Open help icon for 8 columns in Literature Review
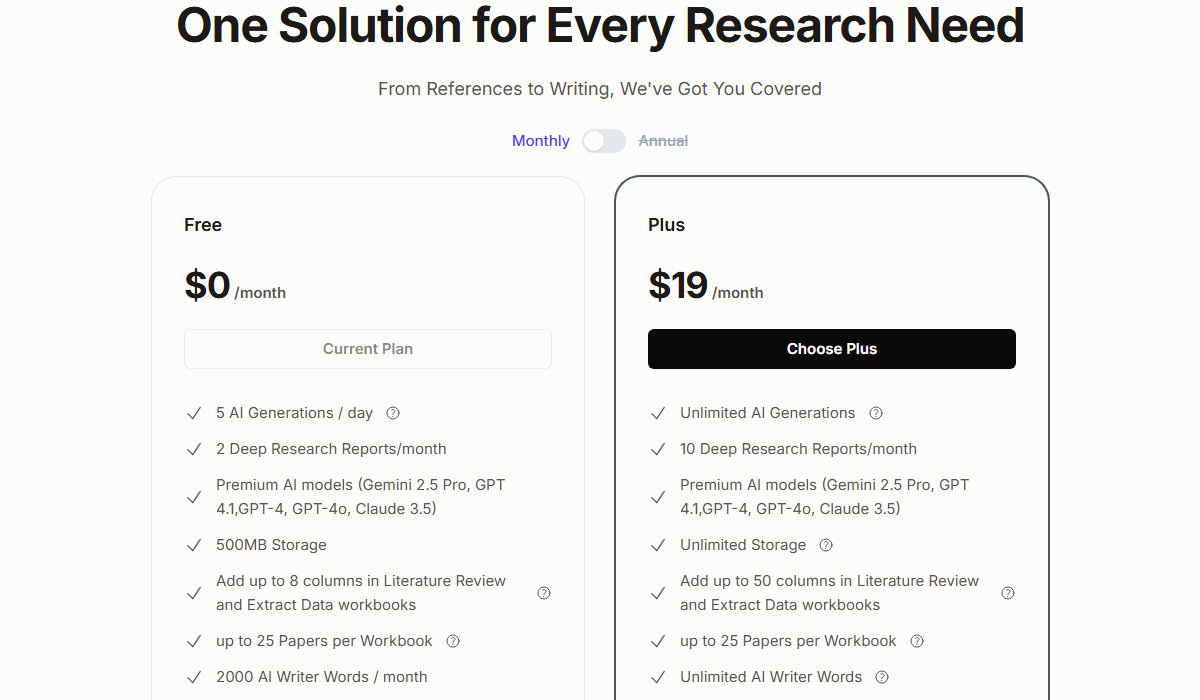This screenshot has width=1200, height=700. (x=544, y=593)
